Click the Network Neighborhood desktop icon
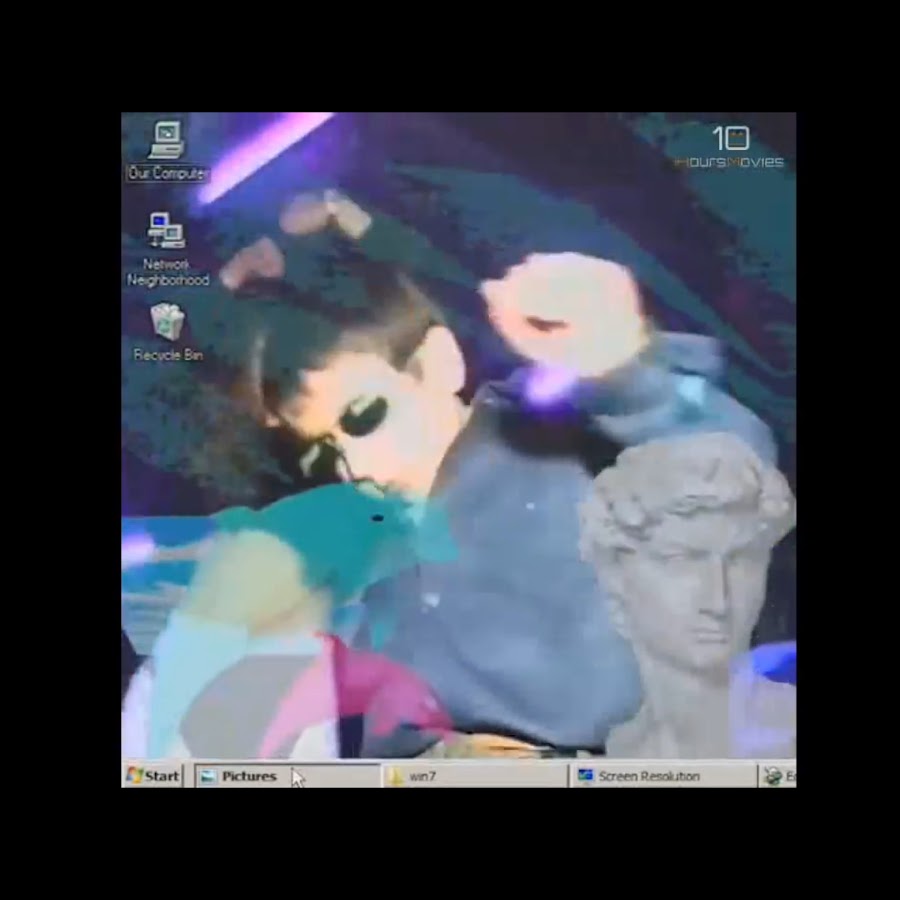This screenshot has width=900, height=900. 166,230
